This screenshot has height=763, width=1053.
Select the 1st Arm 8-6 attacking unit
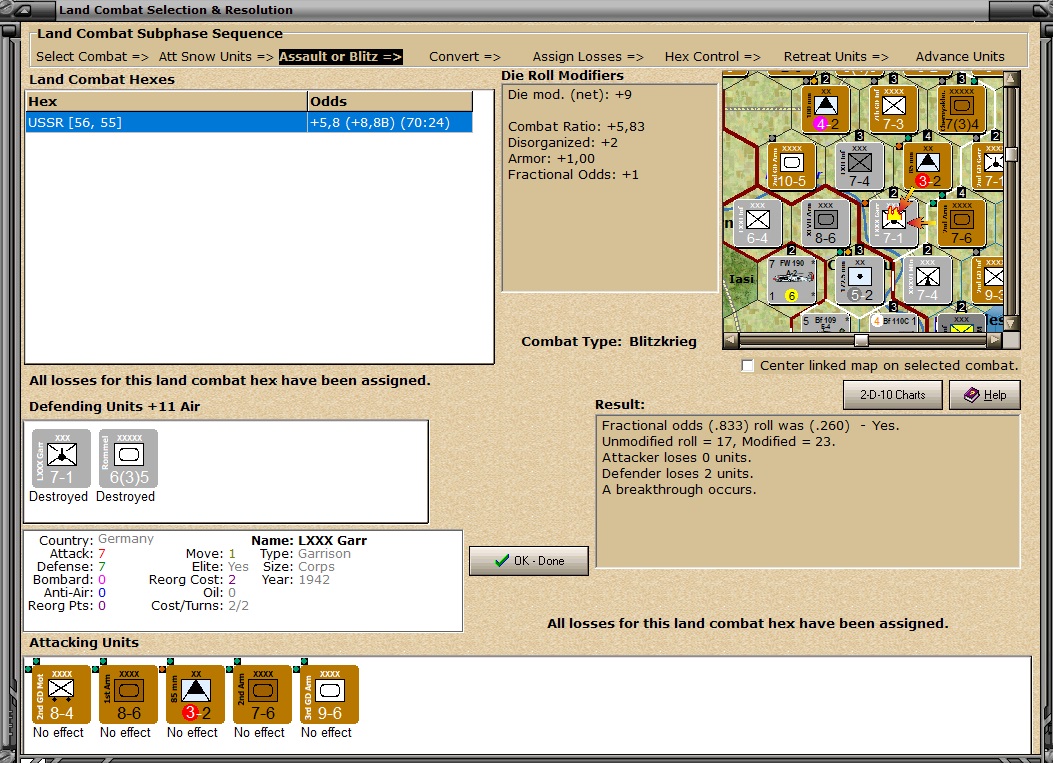tap(124, 694)
